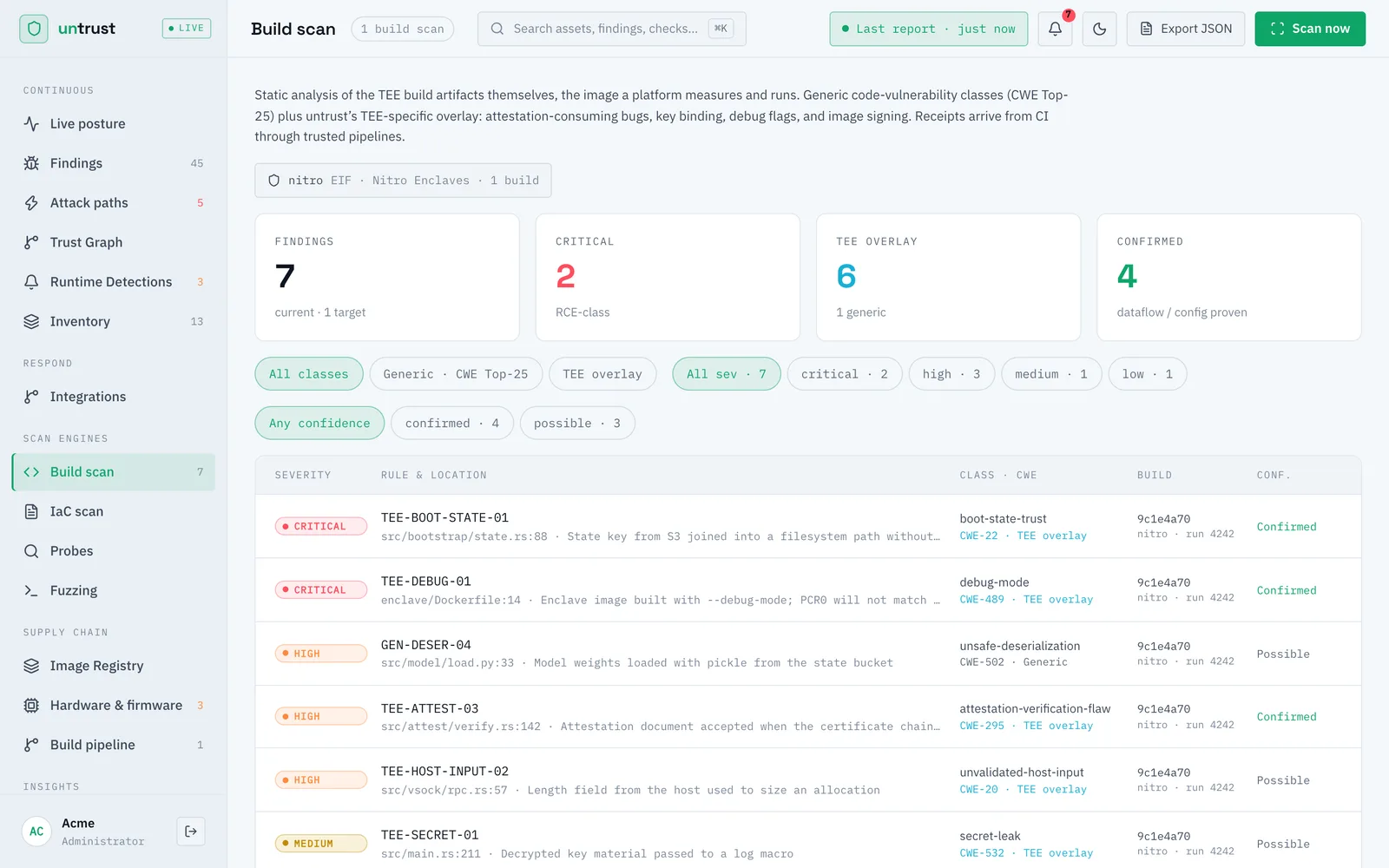Open Probes in sidebar

pos(114,551)
